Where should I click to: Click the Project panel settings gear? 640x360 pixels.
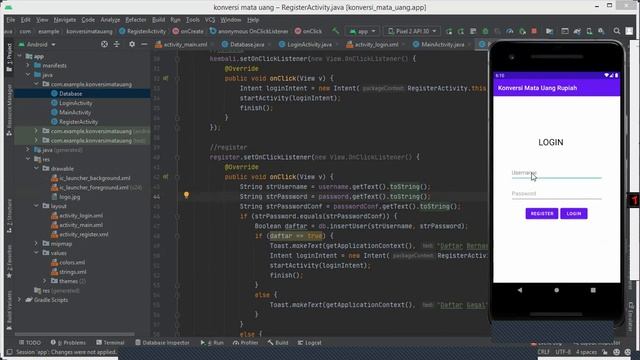[x=132, y=44]
